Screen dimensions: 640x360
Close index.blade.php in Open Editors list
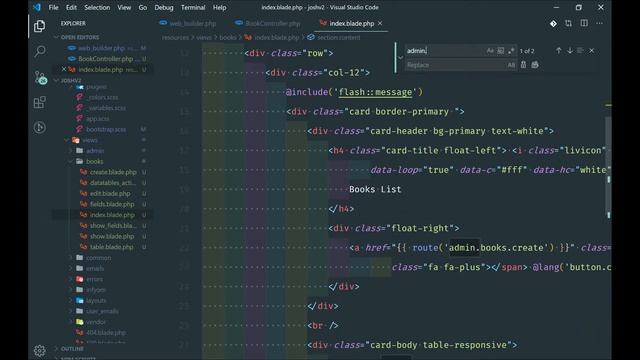click(64, 69)
